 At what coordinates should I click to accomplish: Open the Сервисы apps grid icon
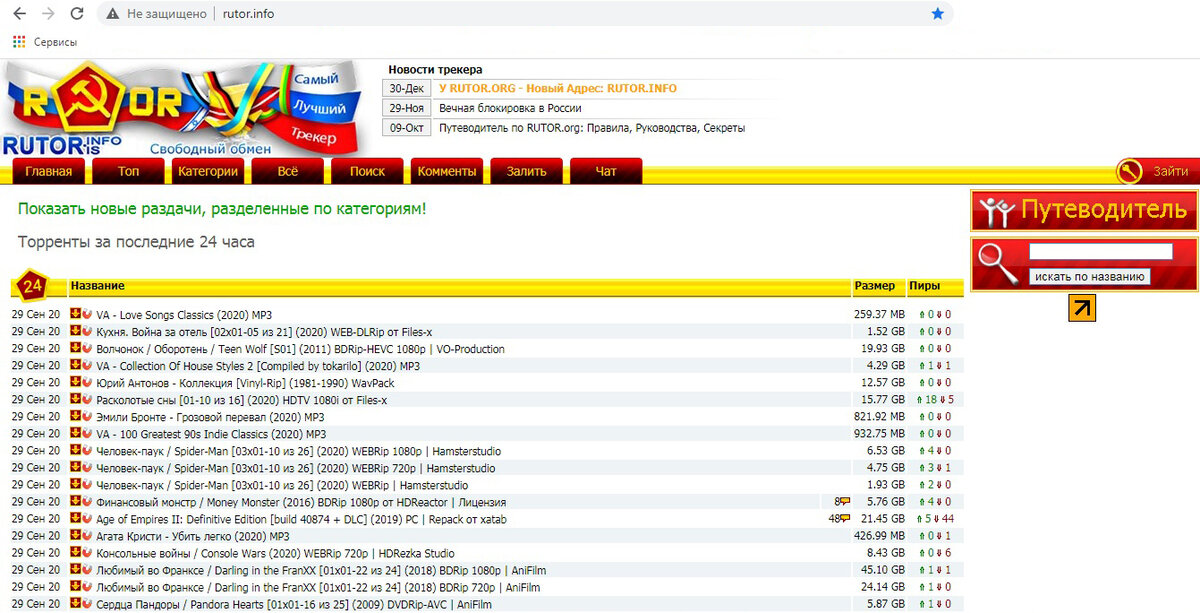click(18, 42)
